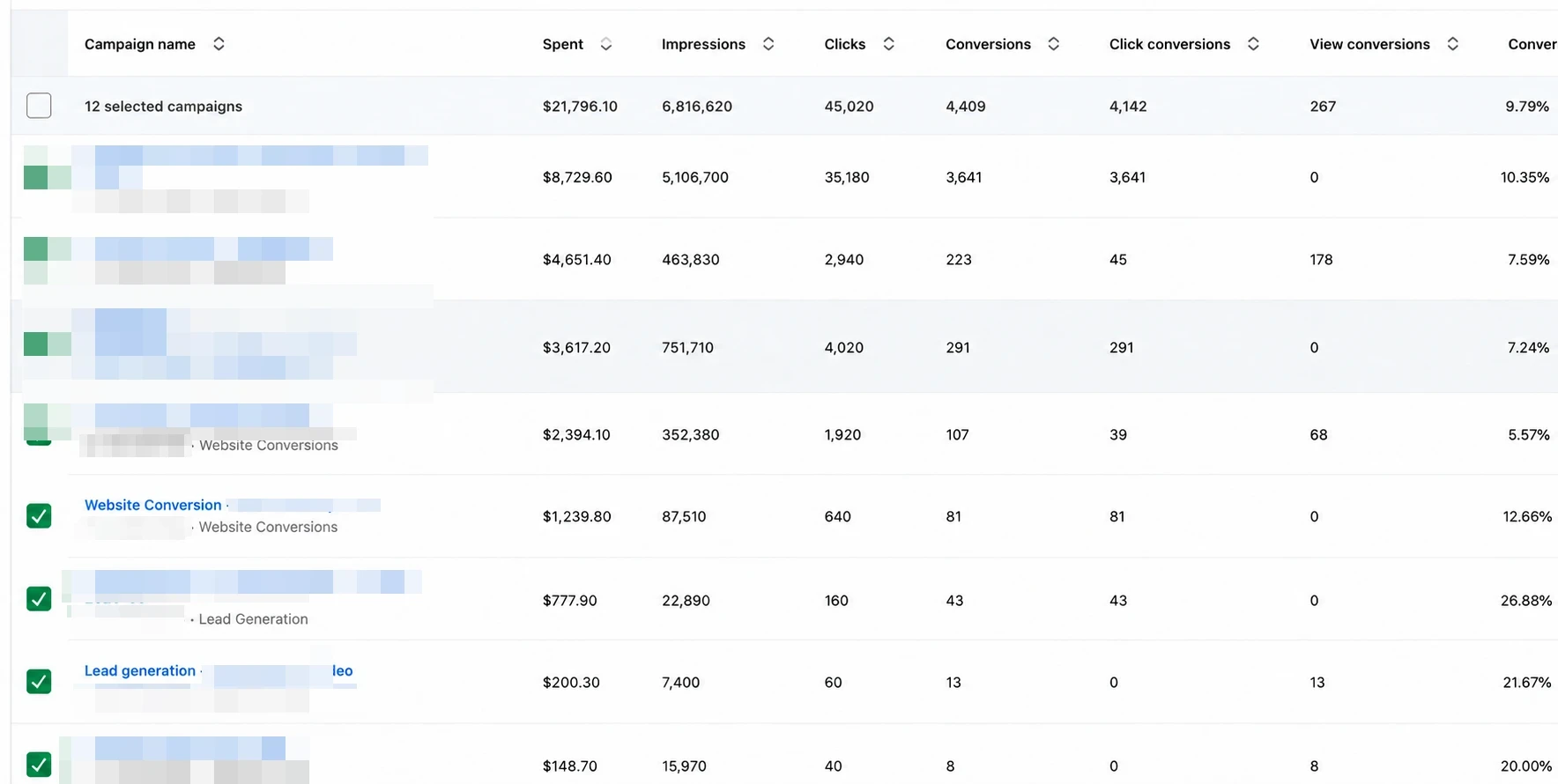Uncheck the Lead generation campaign checkbox
This screenshot has height=784, width=1558.
click(x=39, y=681)
